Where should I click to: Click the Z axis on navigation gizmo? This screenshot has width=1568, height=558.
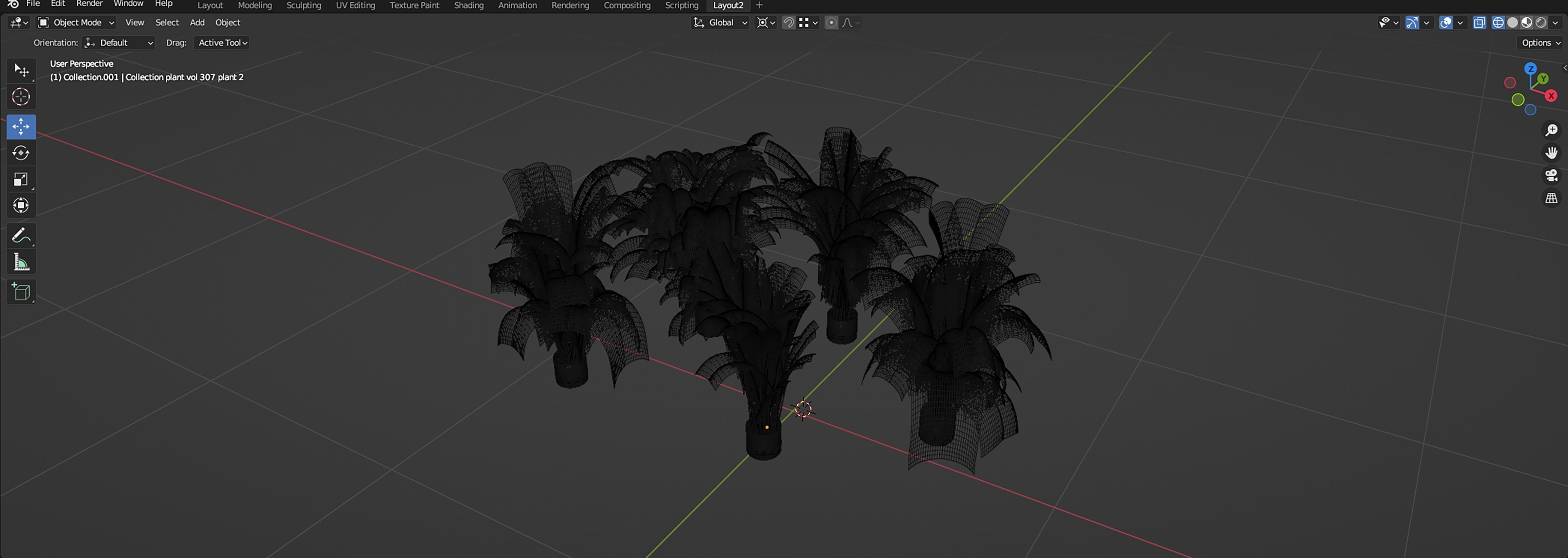(1530, 69)
